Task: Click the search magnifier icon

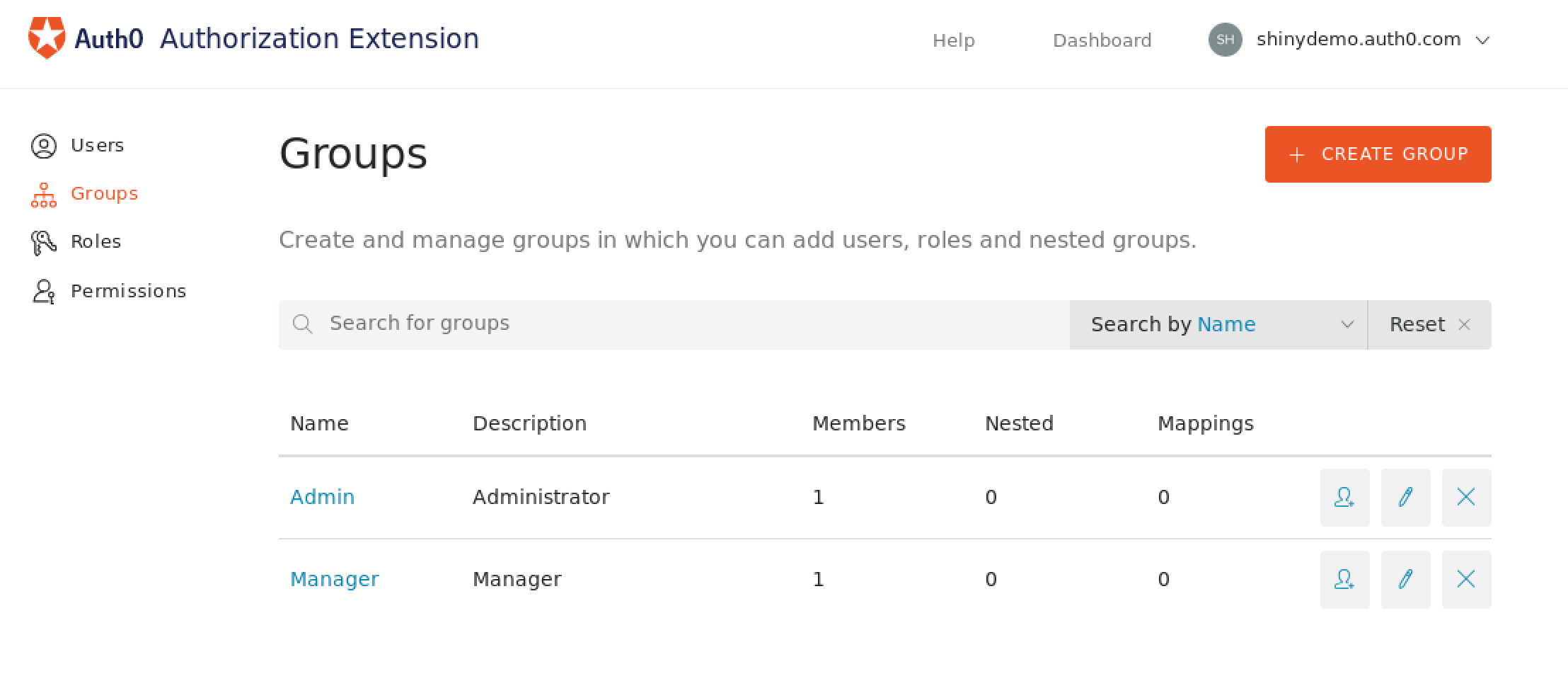Action: (303, 324)
